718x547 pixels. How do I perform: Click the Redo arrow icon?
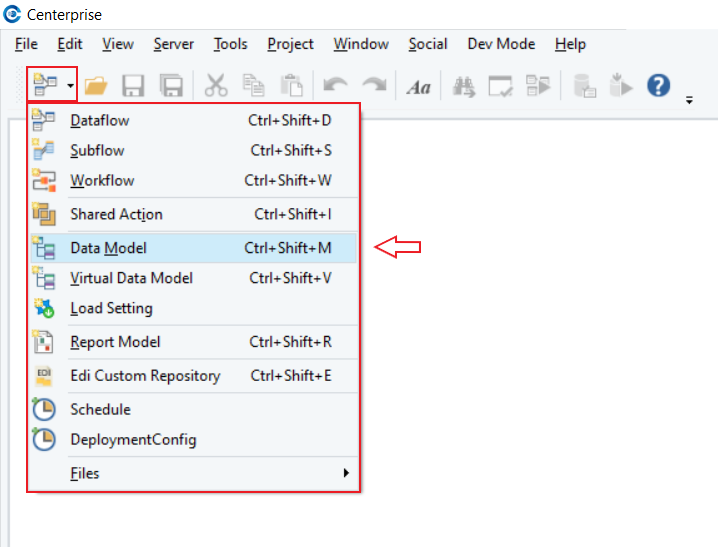[374, 85]
